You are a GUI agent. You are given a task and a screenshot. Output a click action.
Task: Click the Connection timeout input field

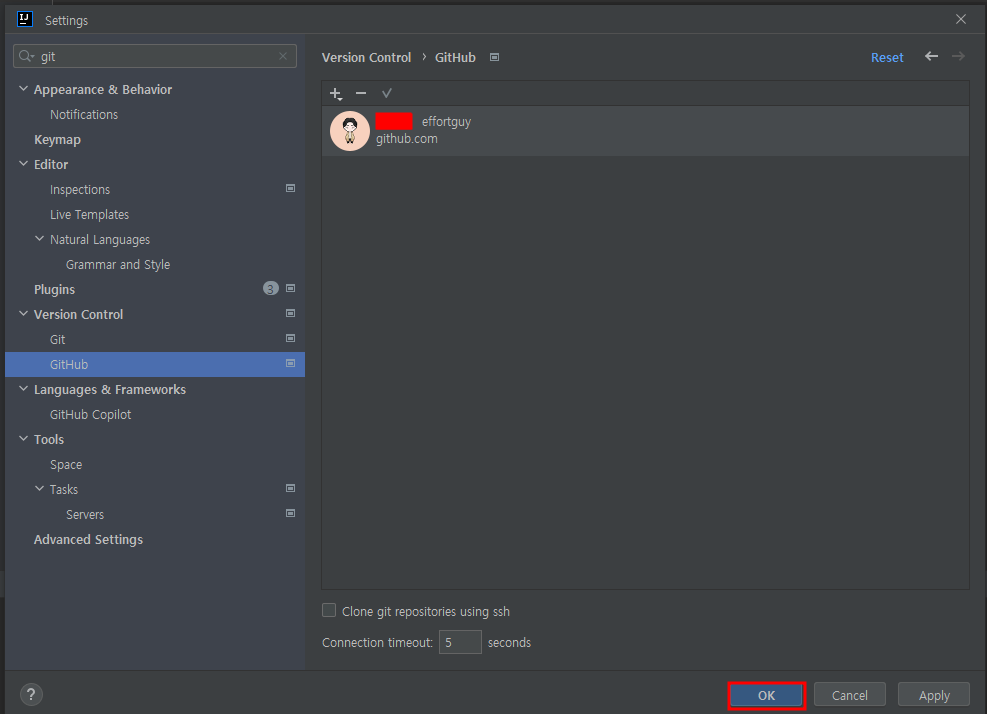point(460,642)
